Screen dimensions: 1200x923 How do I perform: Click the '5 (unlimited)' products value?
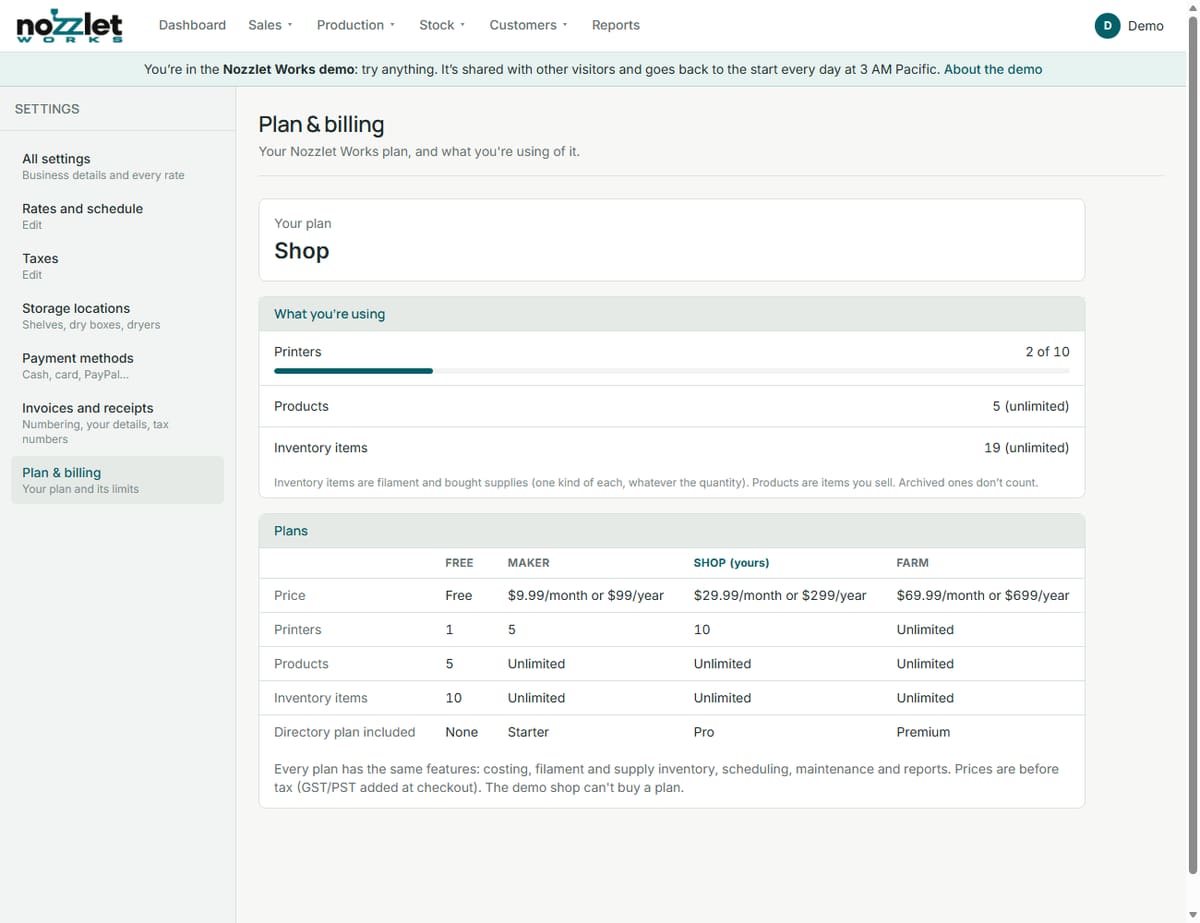coord(1031,406)
